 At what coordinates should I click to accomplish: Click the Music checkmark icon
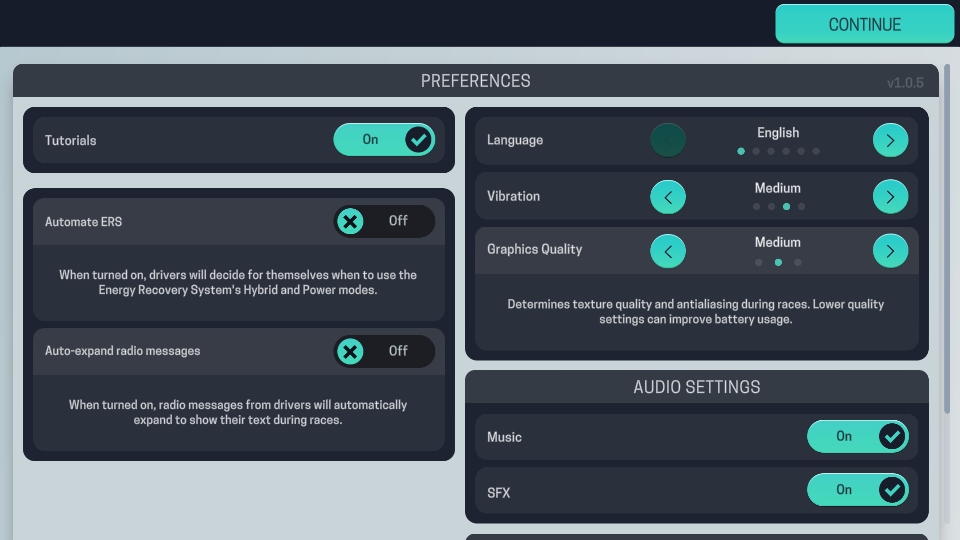click(891, 436)
